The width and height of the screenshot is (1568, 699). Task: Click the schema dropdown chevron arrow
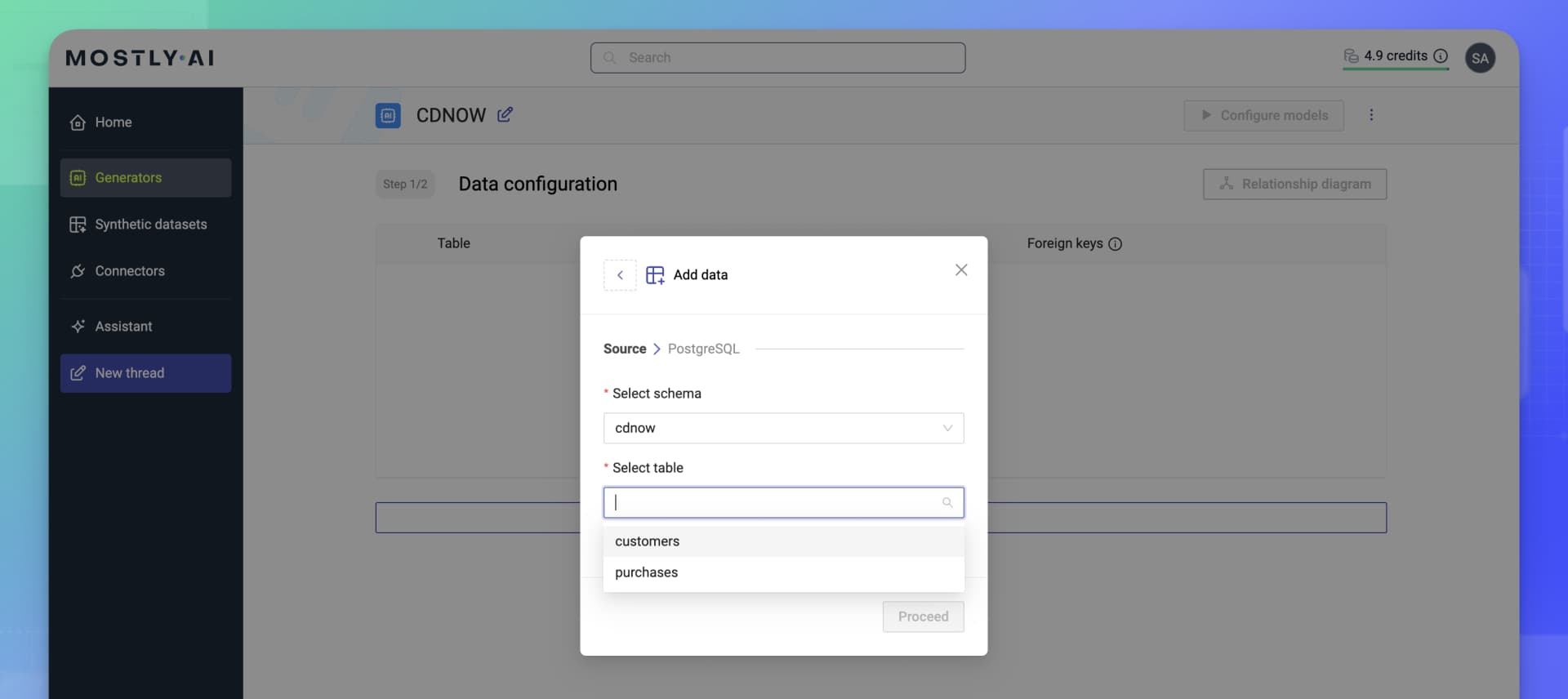(x=947, y=429)
